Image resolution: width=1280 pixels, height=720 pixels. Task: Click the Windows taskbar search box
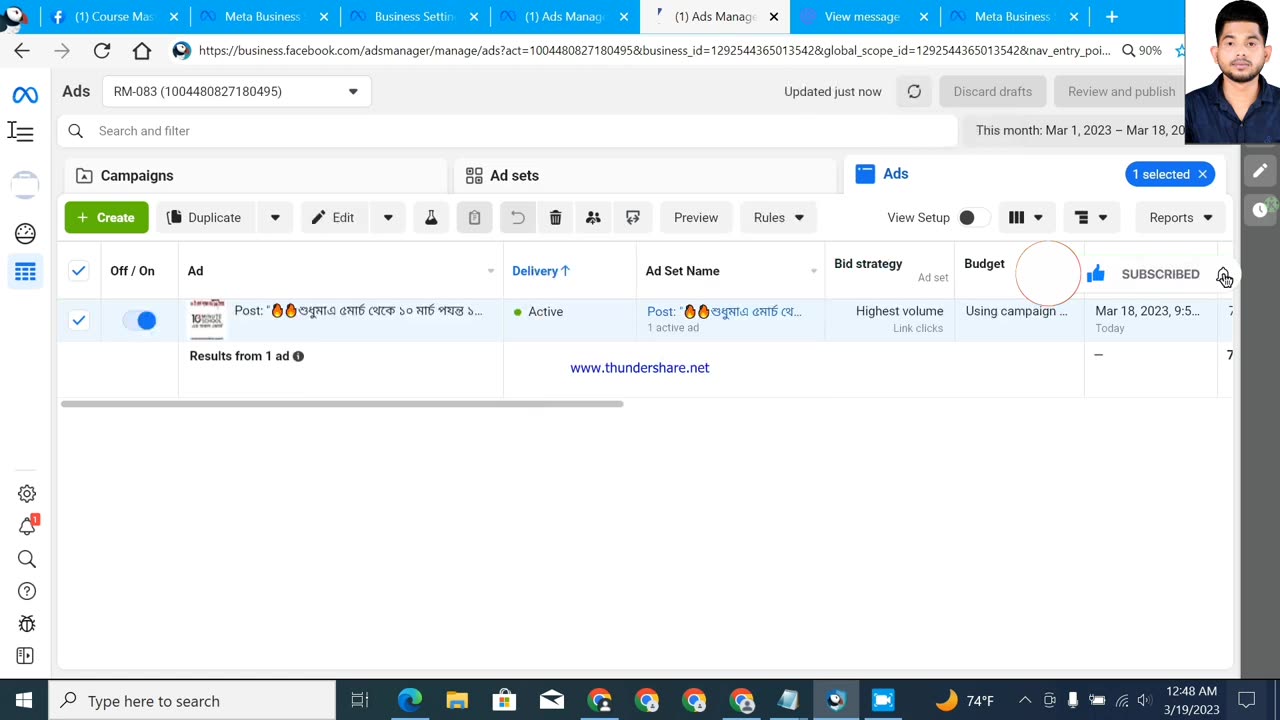coord(192,701)
